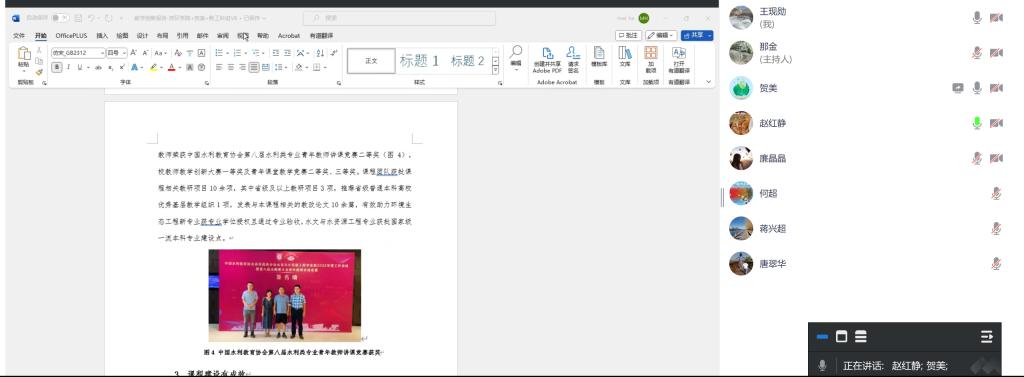1024x377 pixels.
Task: Open the font color dropdown arrow
Action: pos(180,67)
